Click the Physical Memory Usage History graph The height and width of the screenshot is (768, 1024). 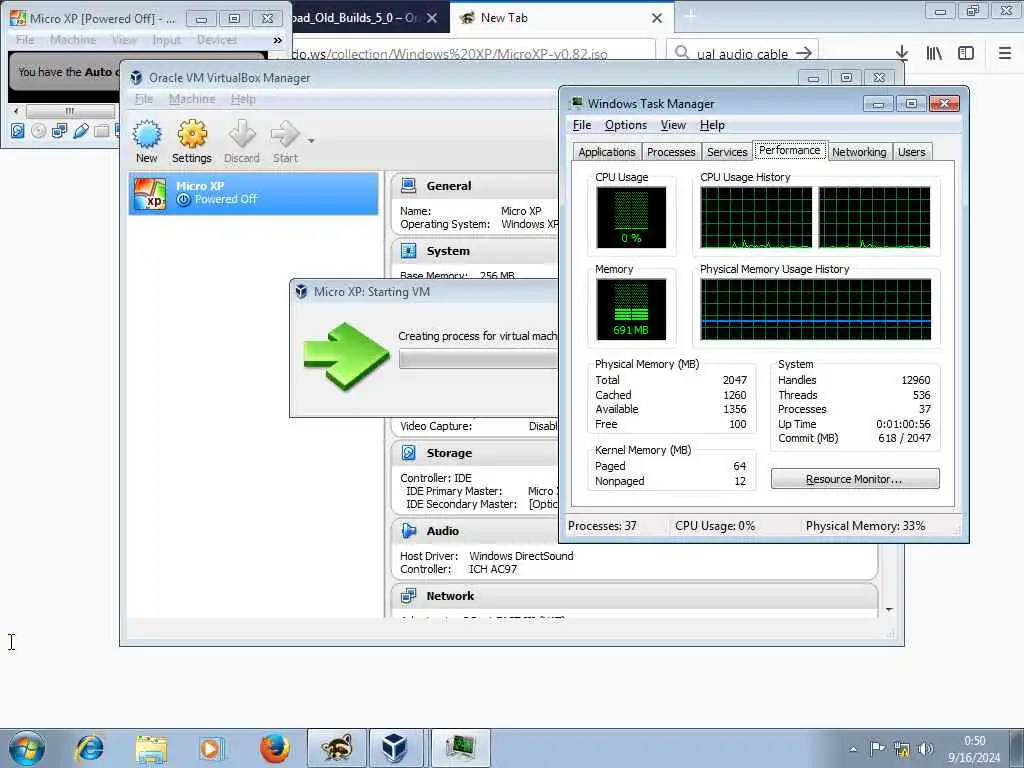816,310
